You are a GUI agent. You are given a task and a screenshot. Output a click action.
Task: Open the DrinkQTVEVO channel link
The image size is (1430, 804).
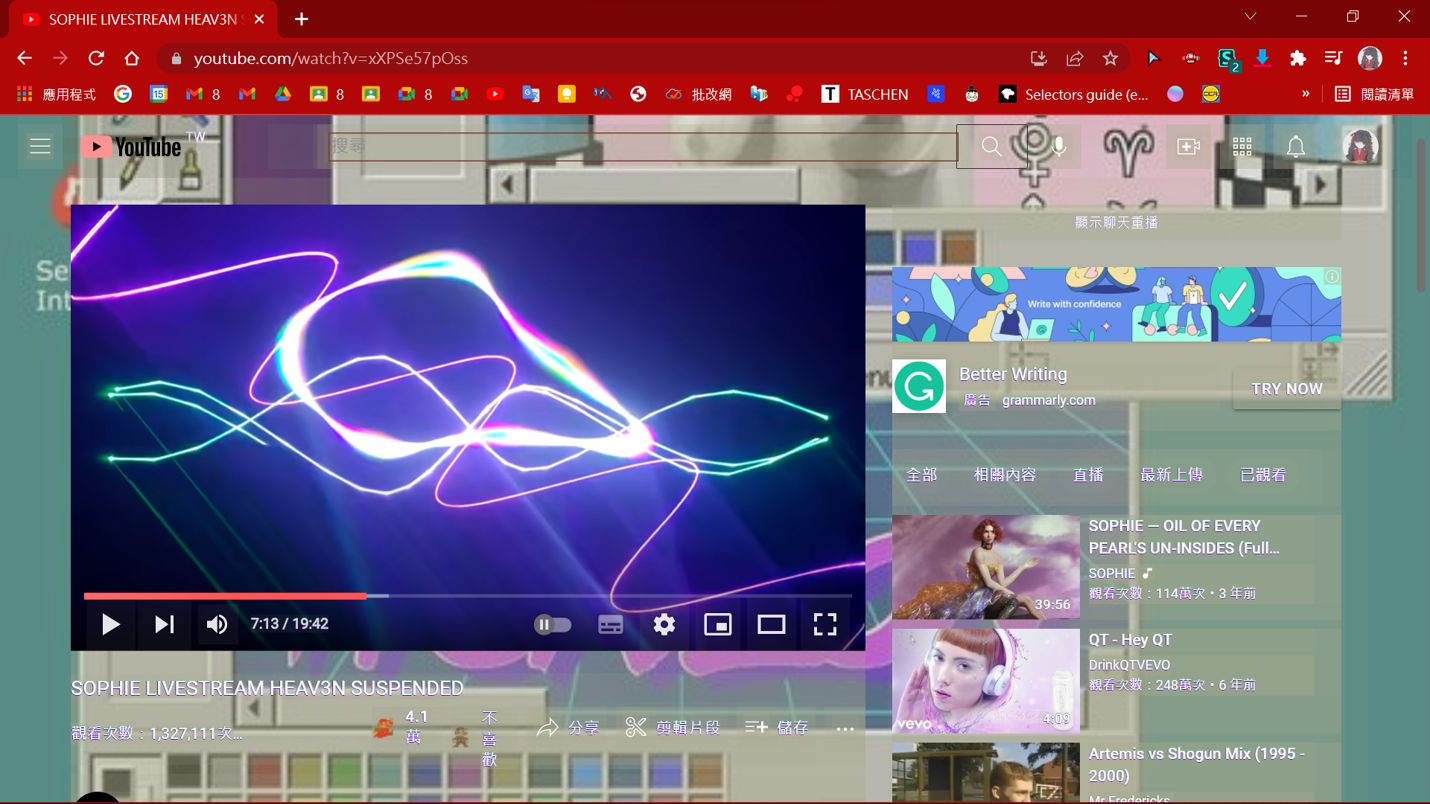coord(1129,665)
